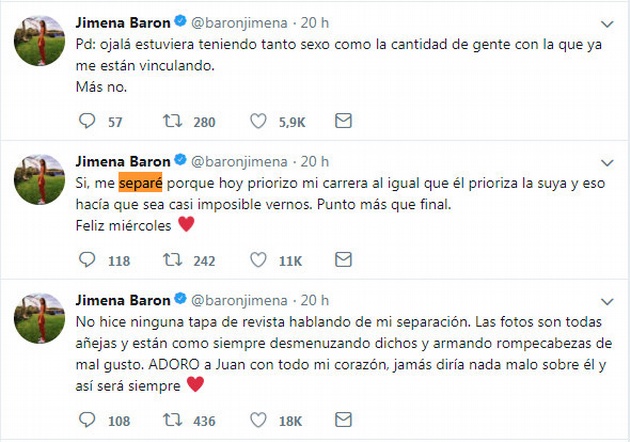Send the 'ADORO a Juan' tweet by message

point(343,421)
